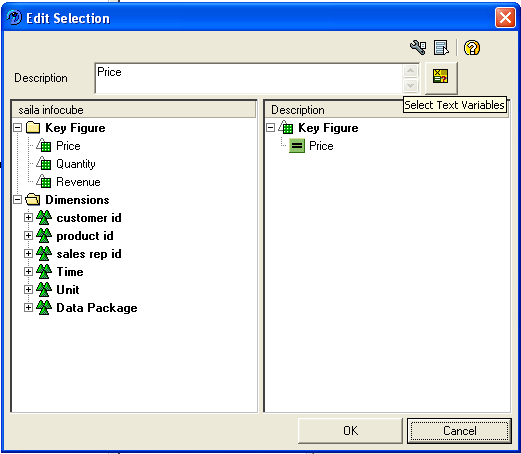Screen dimensions: 521x454
Task: Click the green equals icon beside Price
Action: click(297, 146)
